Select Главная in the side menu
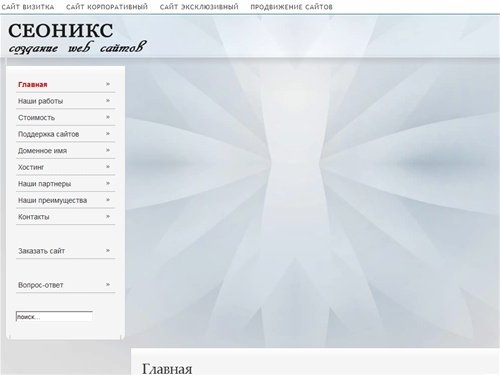Viewport: 500px width, 375px height. pos(33,85)
